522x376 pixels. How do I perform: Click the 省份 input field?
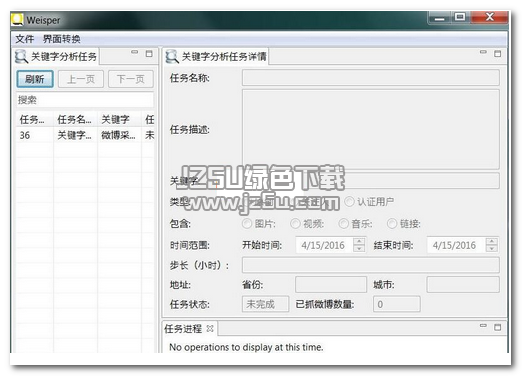click(331, 285)
